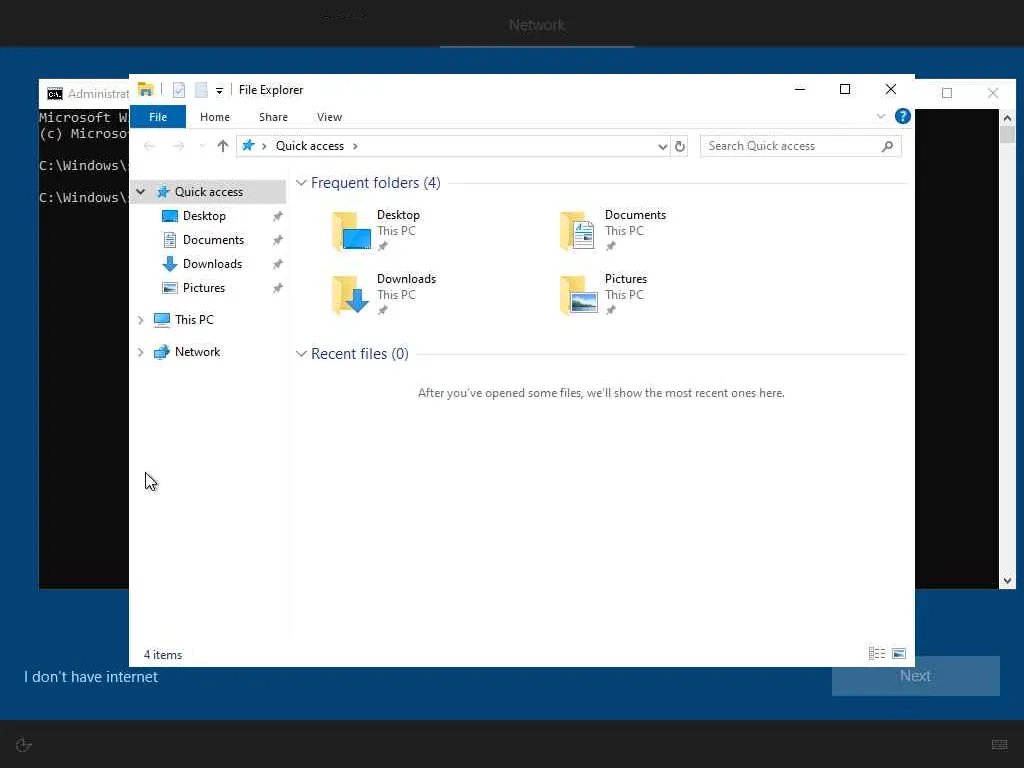Select This PC in navigation pane
The height and width of the screenshot is (768, 1024).
(x=194, y=319)
